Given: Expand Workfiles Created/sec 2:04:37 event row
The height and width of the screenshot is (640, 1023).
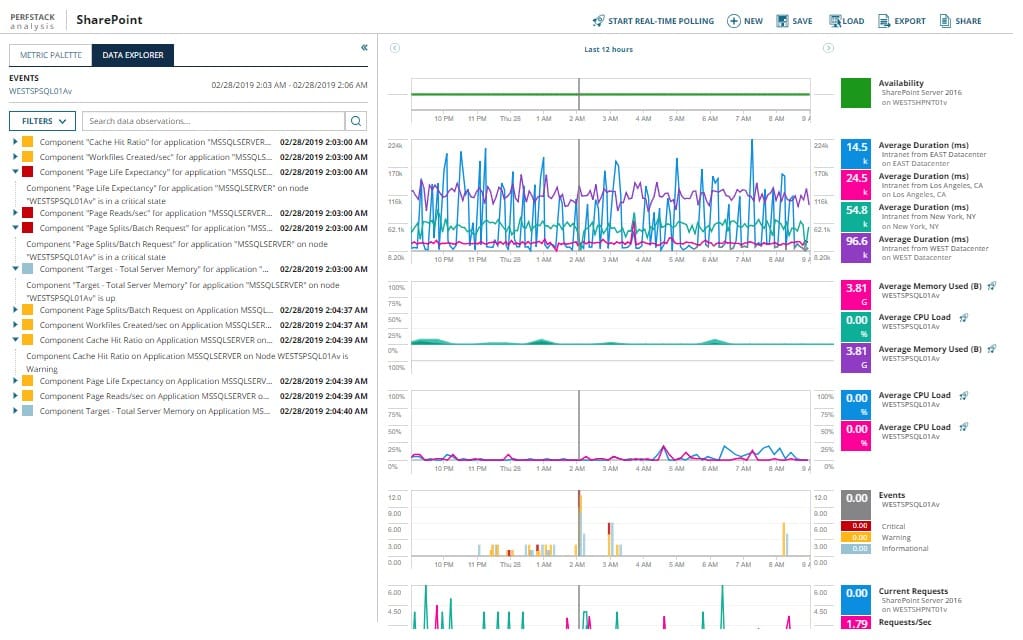Looking at the screenshot, I should tap(14, 325).
